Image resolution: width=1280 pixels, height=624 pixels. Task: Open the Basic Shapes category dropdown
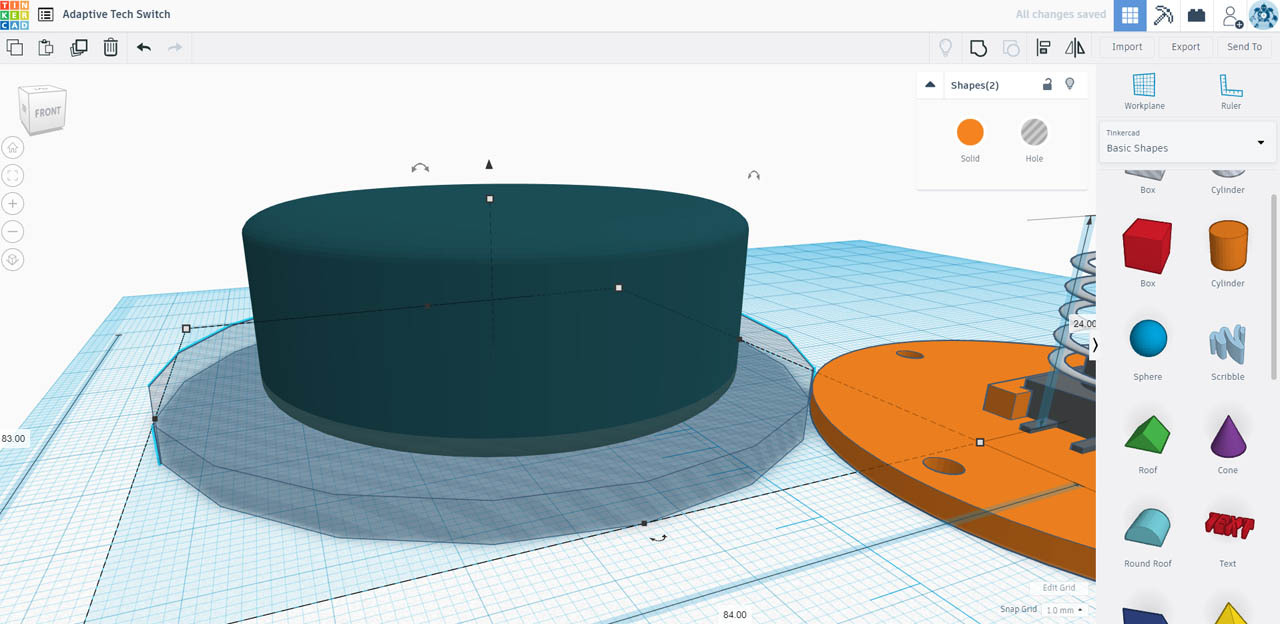[1186, 141]
